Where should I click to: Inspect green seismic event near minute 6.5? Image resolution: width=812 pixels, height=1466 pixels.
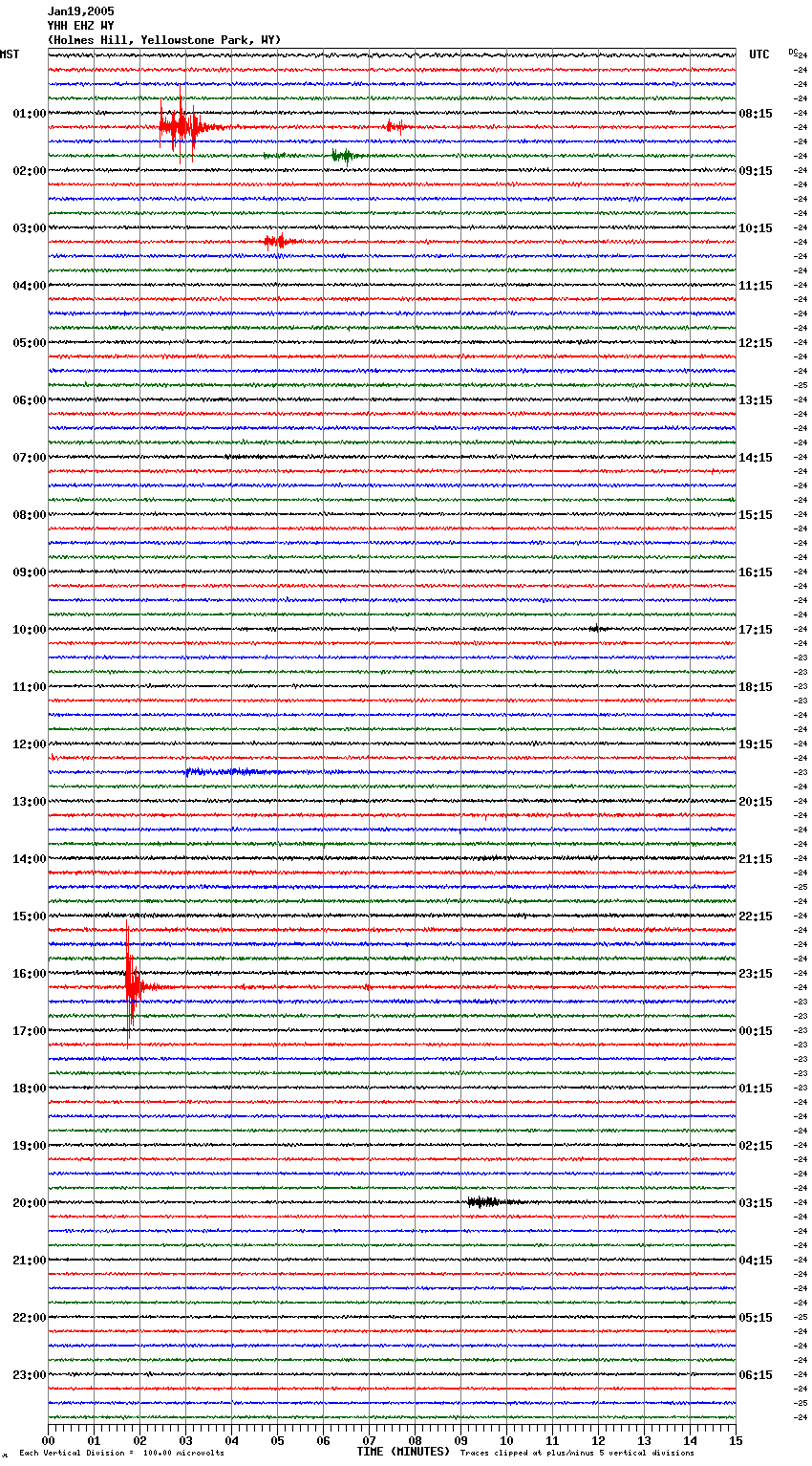(x=344, y=155)
